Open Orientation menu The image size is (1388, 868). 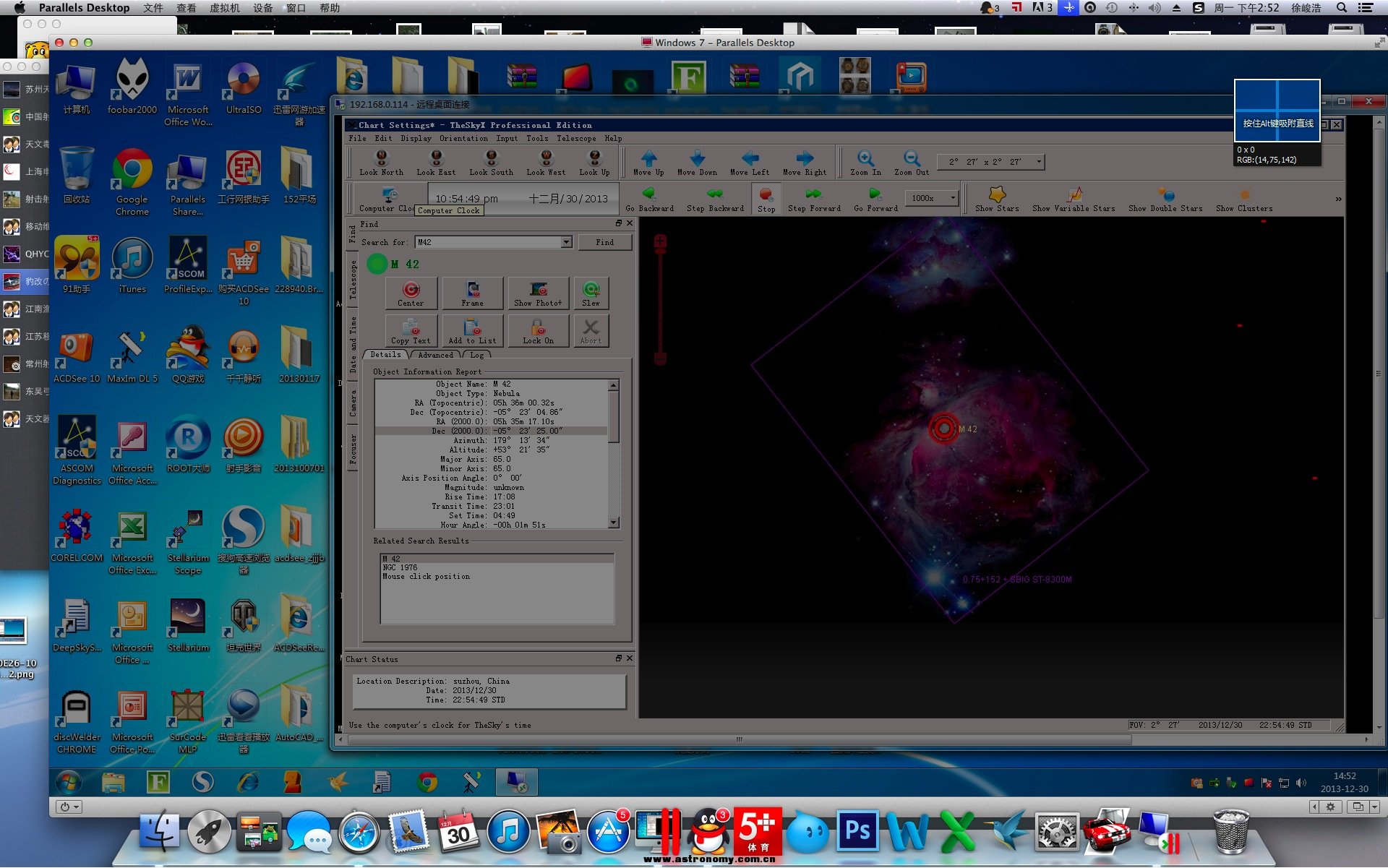[463, 138]
